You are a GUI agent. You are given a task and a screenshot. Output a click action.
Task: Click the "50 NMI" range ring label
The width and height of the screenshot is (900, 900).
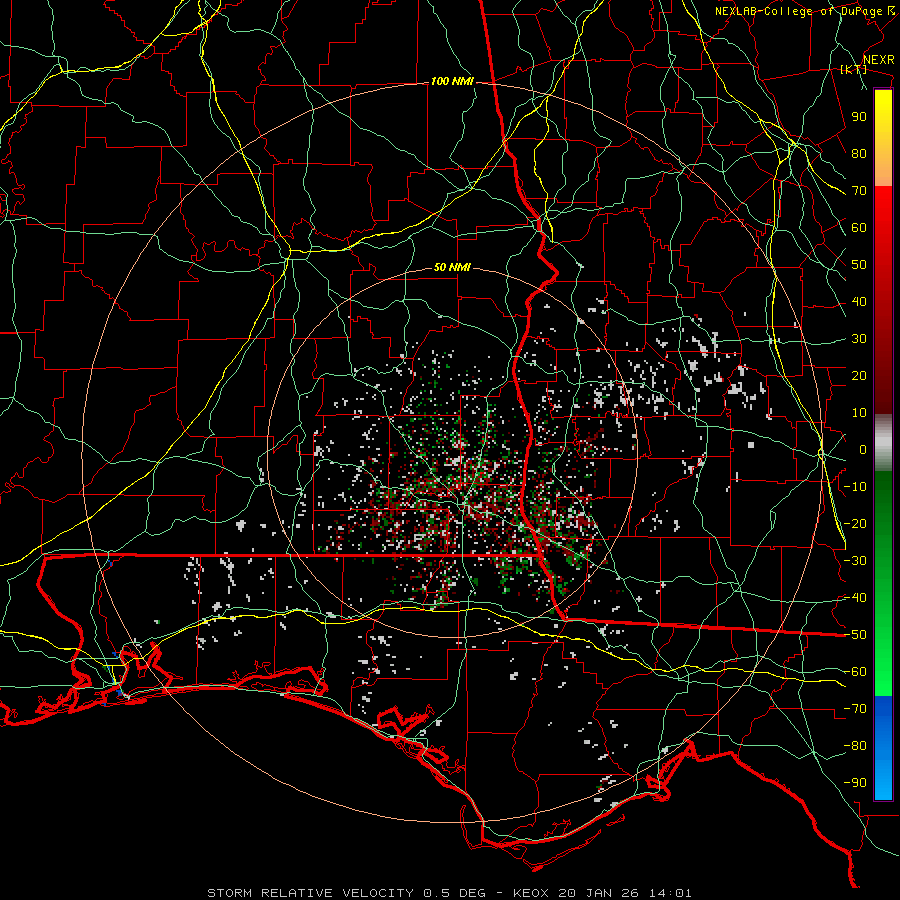pos(452,267)
